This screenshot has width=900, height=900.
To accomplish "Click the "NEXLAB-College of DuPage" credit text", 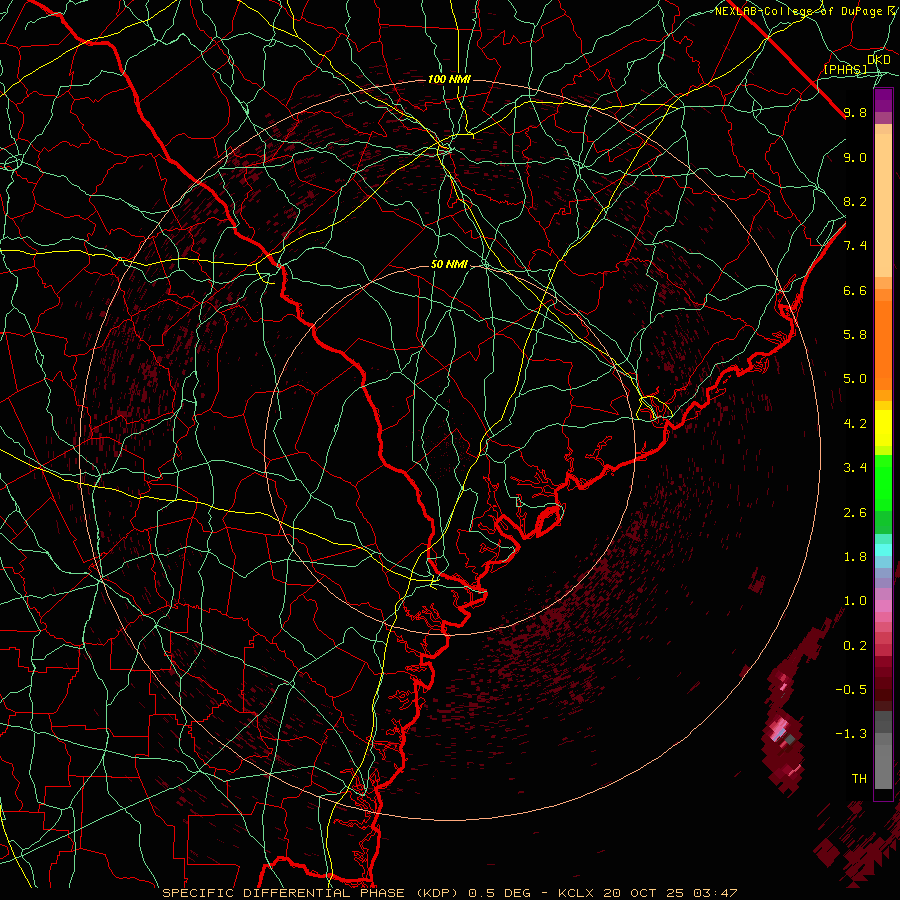I will click(x=798, y=11).
